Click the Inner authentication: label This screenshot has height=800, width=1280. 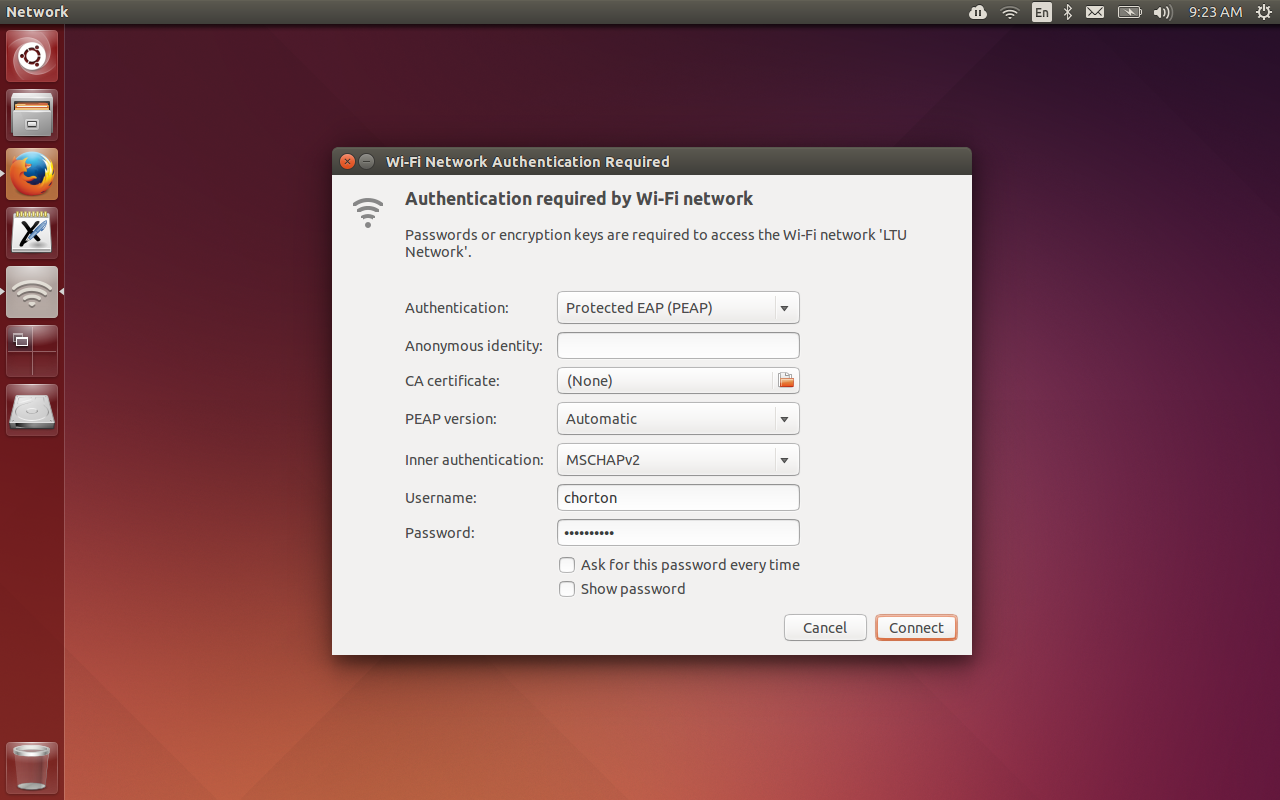point(474,460)
